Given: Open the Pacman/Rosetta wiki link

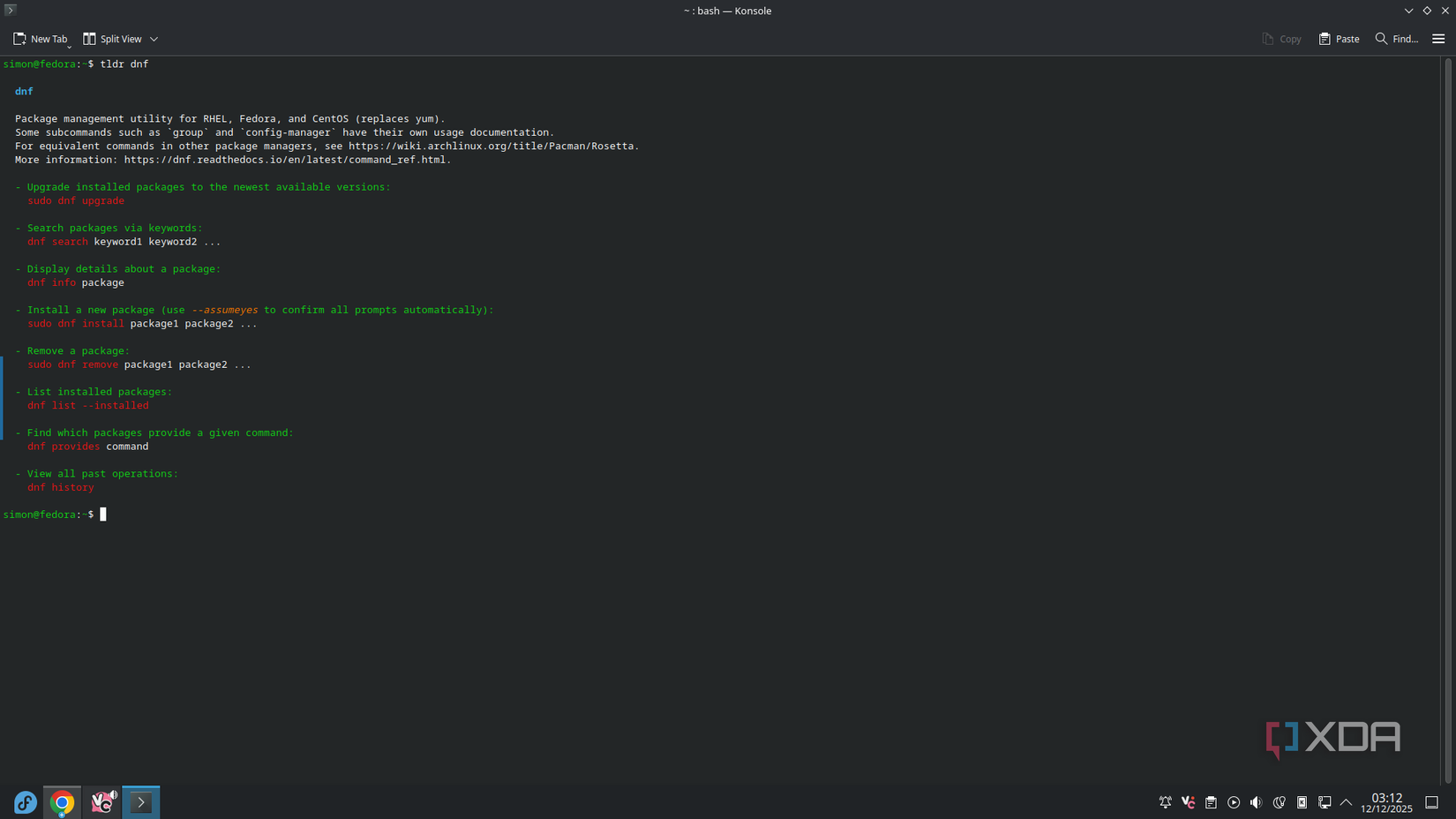Looking at the screenshot, I should pos(492,146).
